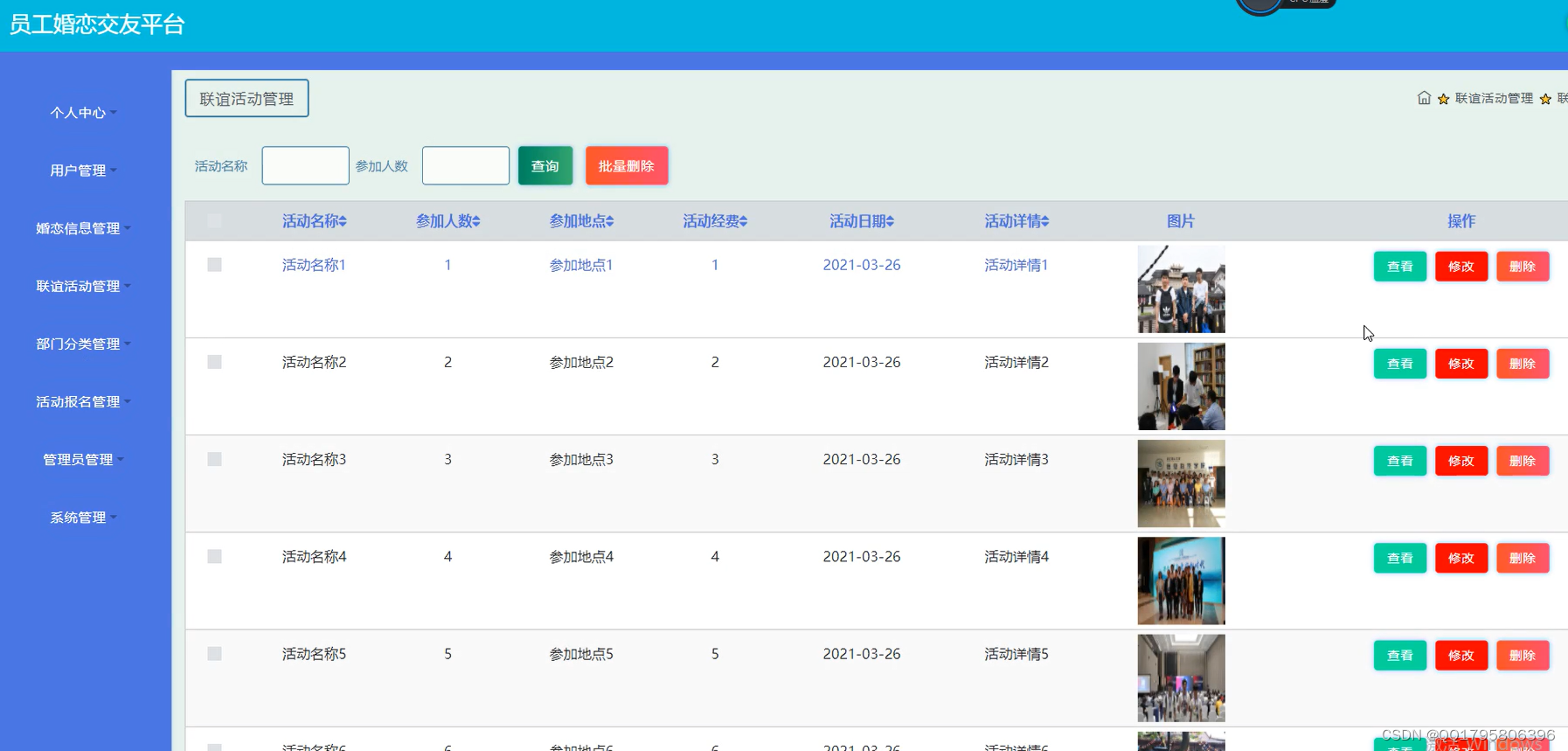Click the 操作 column header
Viewport: 1568px width, 751px height.
point(1461,221)
